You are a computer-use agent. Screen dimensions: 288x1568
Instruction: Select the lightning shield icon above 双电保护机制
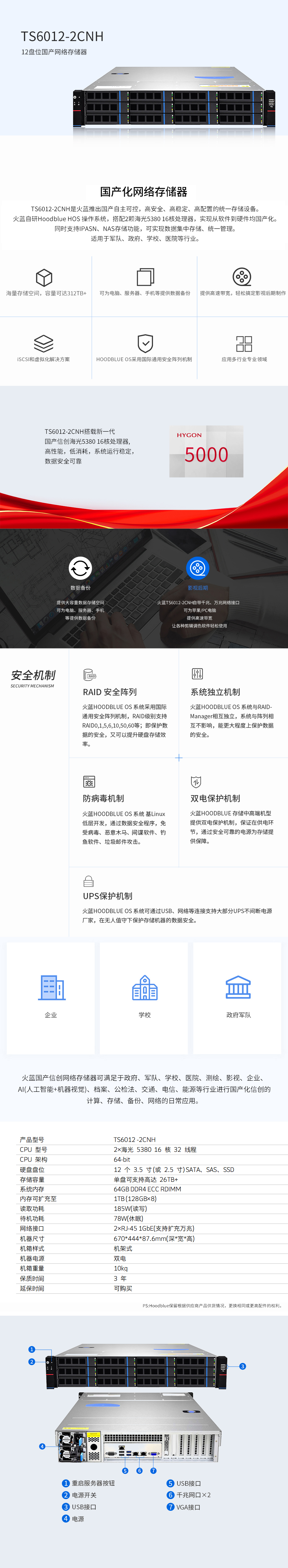coord(196,782)
